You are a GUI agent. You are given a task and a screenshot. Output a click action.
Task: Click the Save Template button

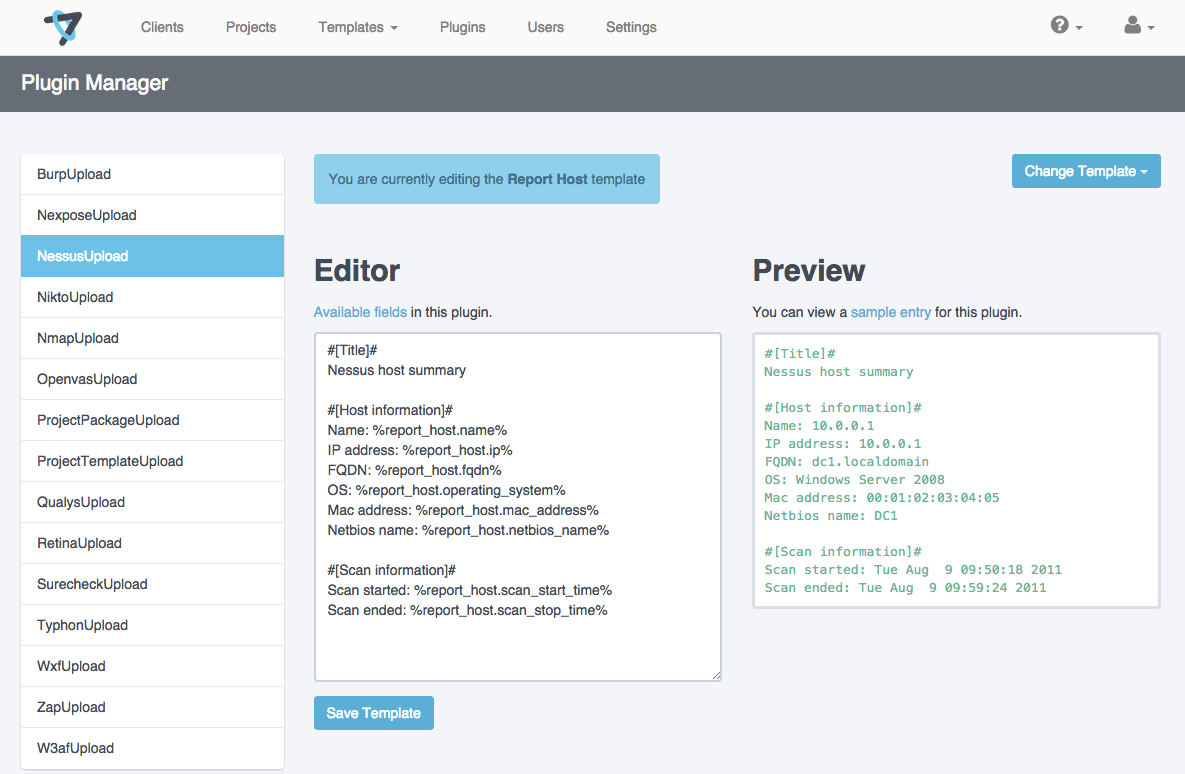click(x=373, y=712)
